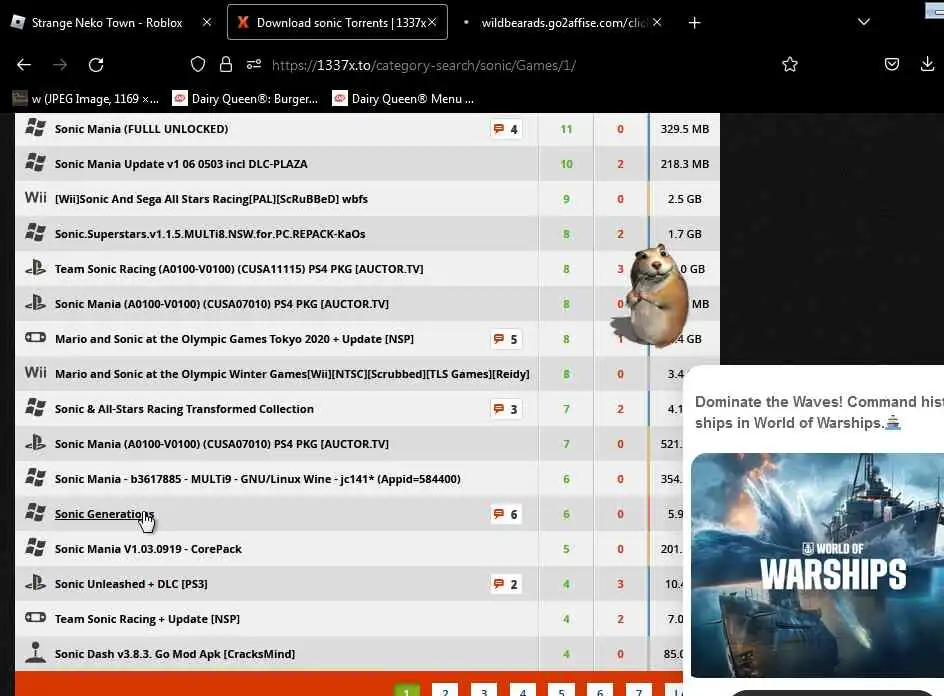The image size is (944, 696).
Task: Click the World of Warships ad image
Action: (x=818, y=565)
